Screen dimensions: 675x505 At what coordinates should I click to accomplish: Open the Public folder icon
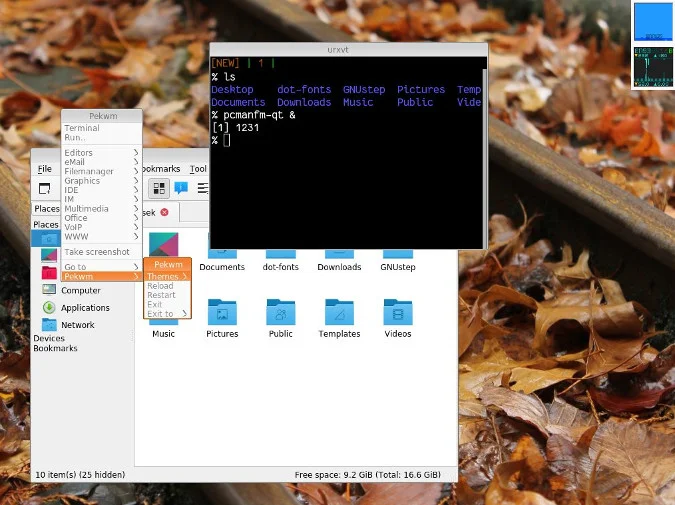coord(280,313)
